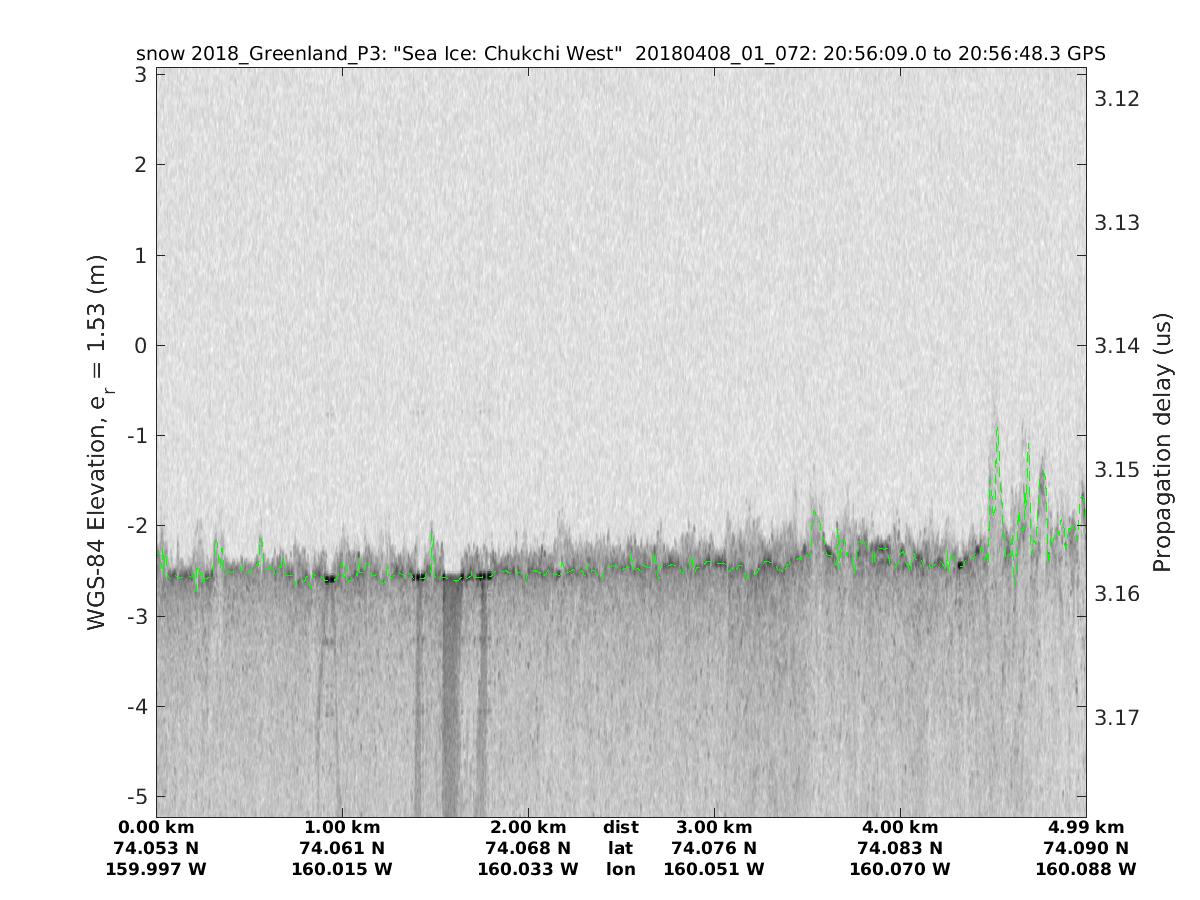Click the Propagation delay axis label

[x=1162, y=440]
